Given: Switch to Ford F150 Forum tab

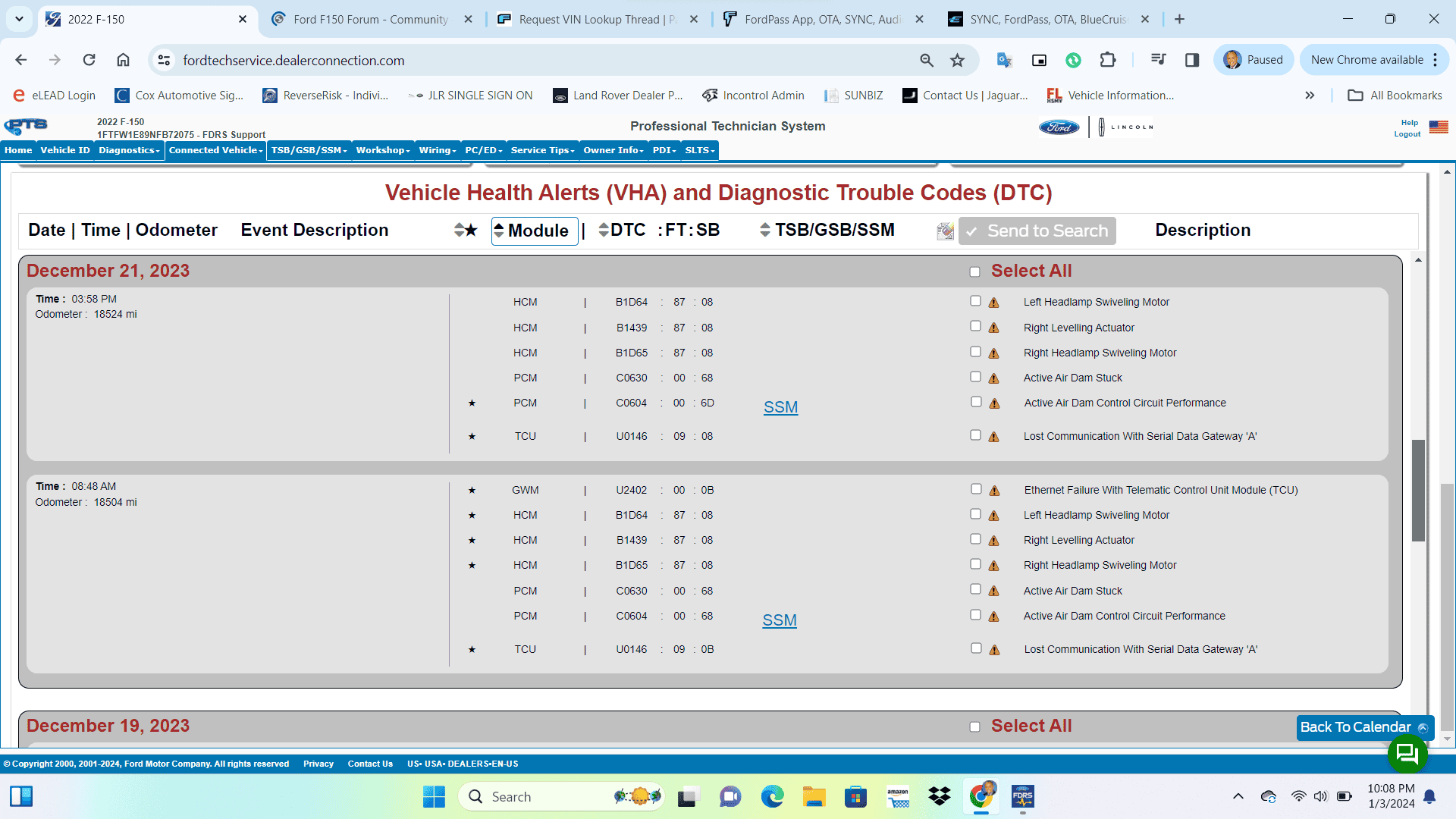Looking at the screenshot, I should click(x=372, y=20).
